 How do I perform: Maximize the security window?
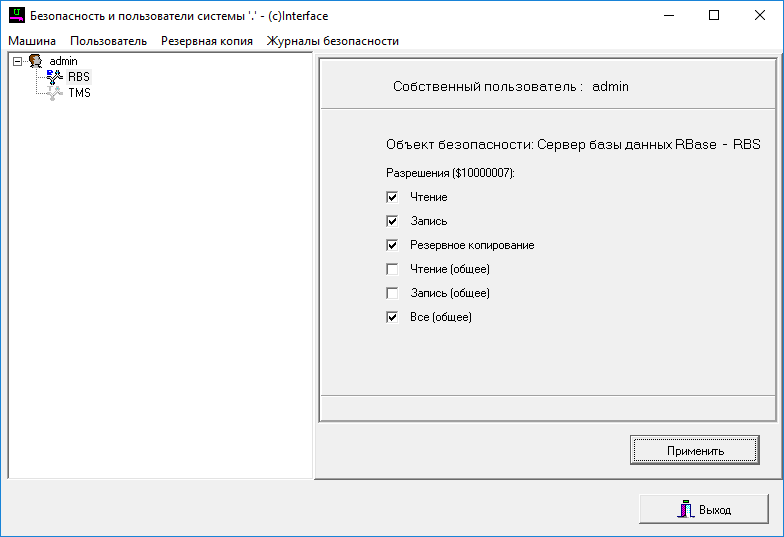click(714, 16)
